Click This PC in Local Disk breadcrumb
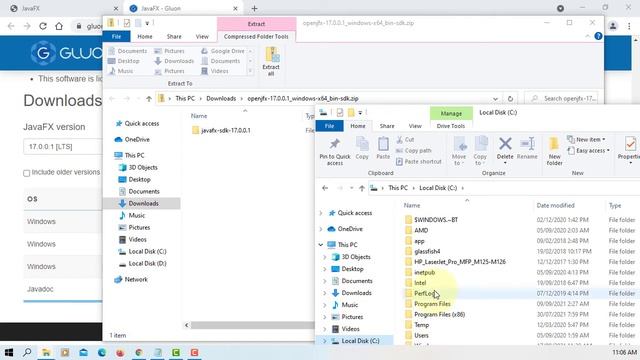This screenshot has height=360, width=640. tap(398, 188)
